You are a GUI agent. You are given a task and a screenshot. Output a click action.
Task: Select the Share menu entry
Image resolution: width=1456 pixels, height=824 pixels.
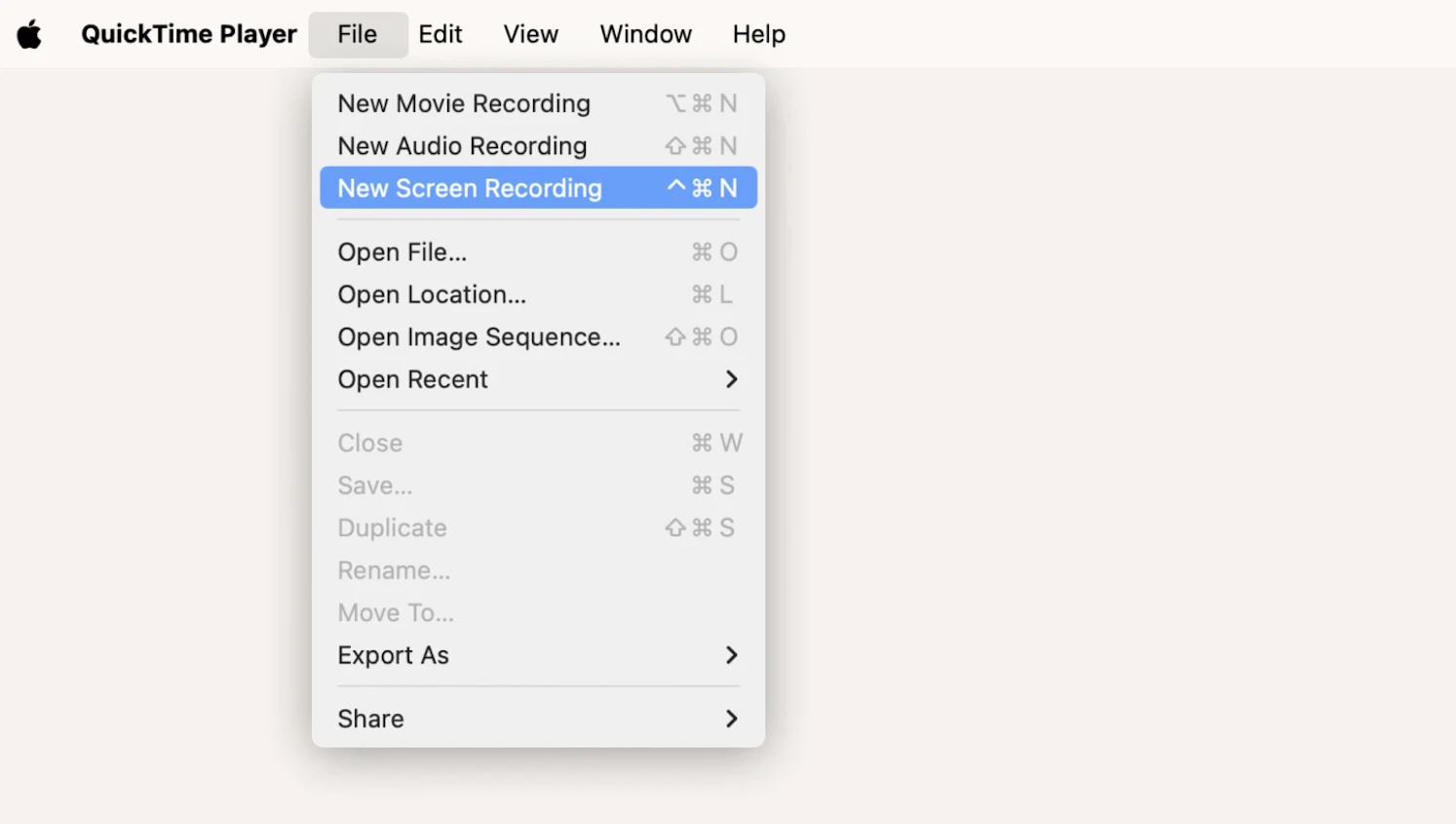pyautogui.click(x=370, y=719)
